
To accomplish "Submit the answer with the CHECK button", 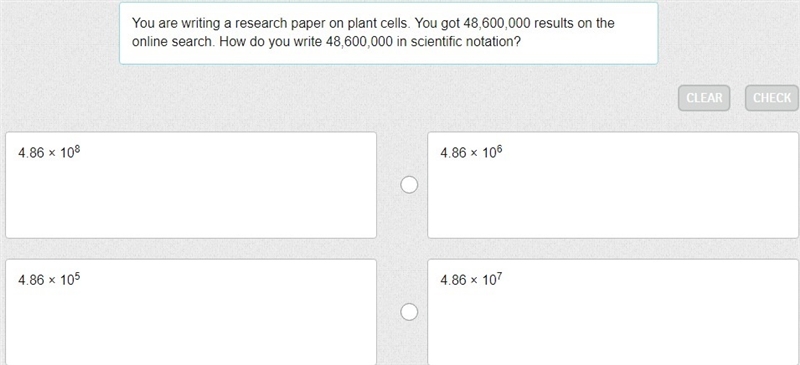I will [x=772, y=98].
